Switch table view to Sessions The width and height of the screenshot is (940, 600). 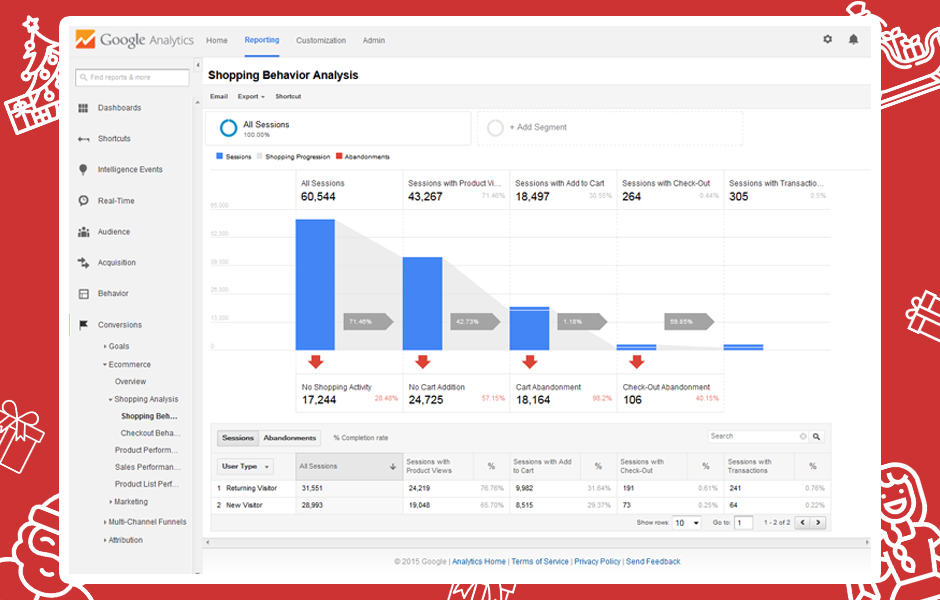tap(238, 438)
